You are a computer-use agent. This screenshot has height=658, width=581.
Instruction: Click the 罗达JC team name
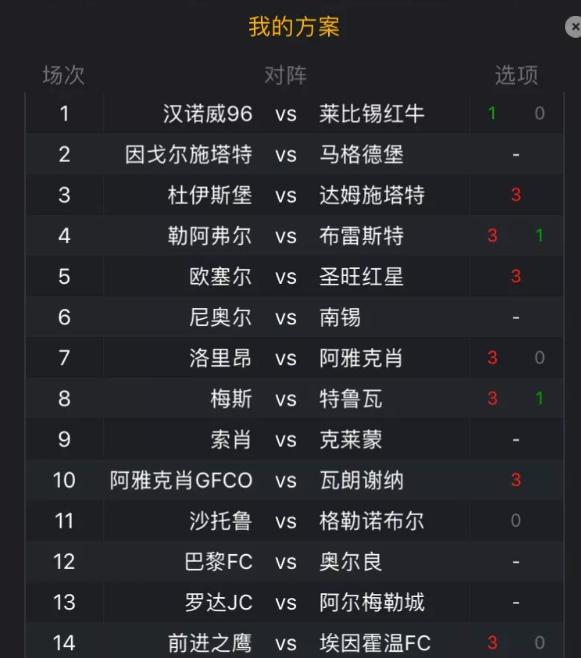[x=219, y=602]
